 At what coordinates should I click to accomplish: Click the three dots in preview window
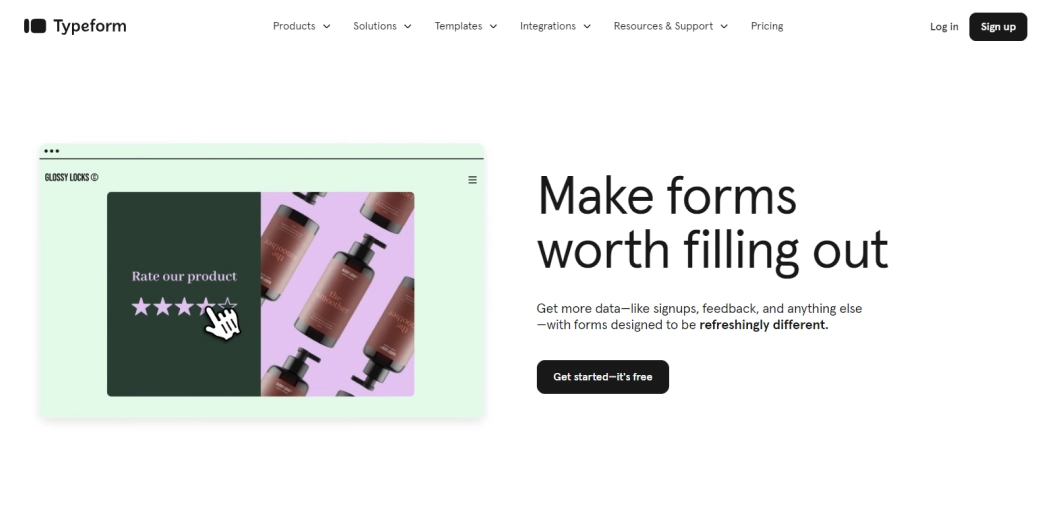52,151
